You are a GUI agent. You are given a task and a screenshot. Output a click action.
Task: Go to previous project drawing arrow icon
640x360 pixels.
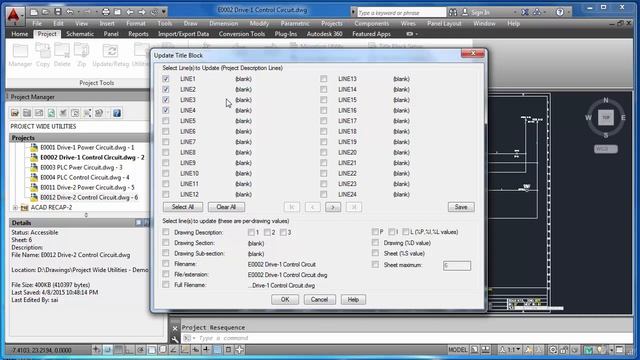tap(130, 12)
